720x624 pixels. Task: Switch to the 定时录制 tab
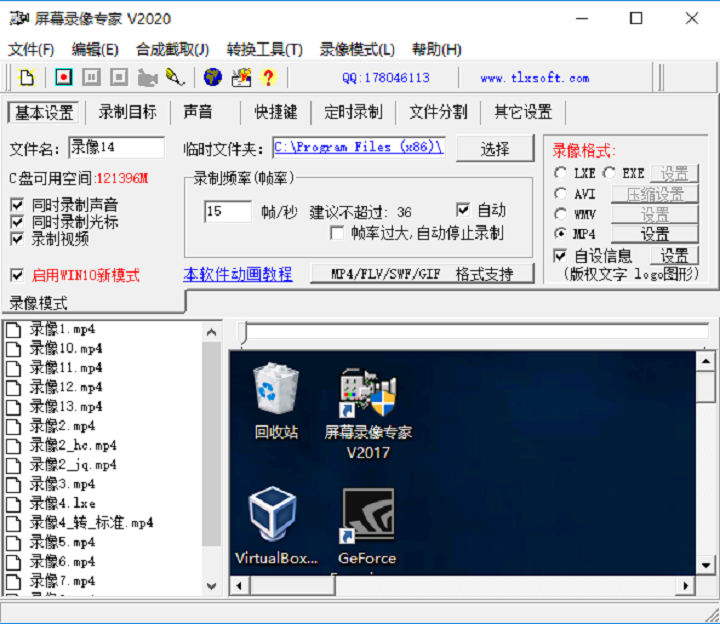[x=353, y=112]
